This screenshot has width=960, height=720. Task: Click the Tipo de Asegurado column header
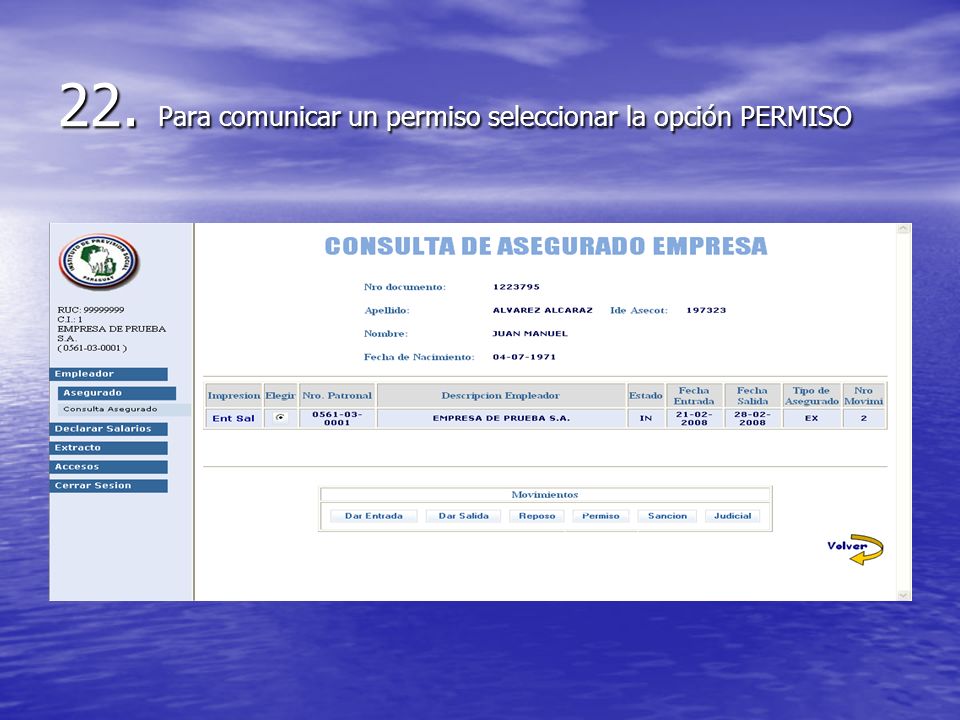[x=811, y=396]
